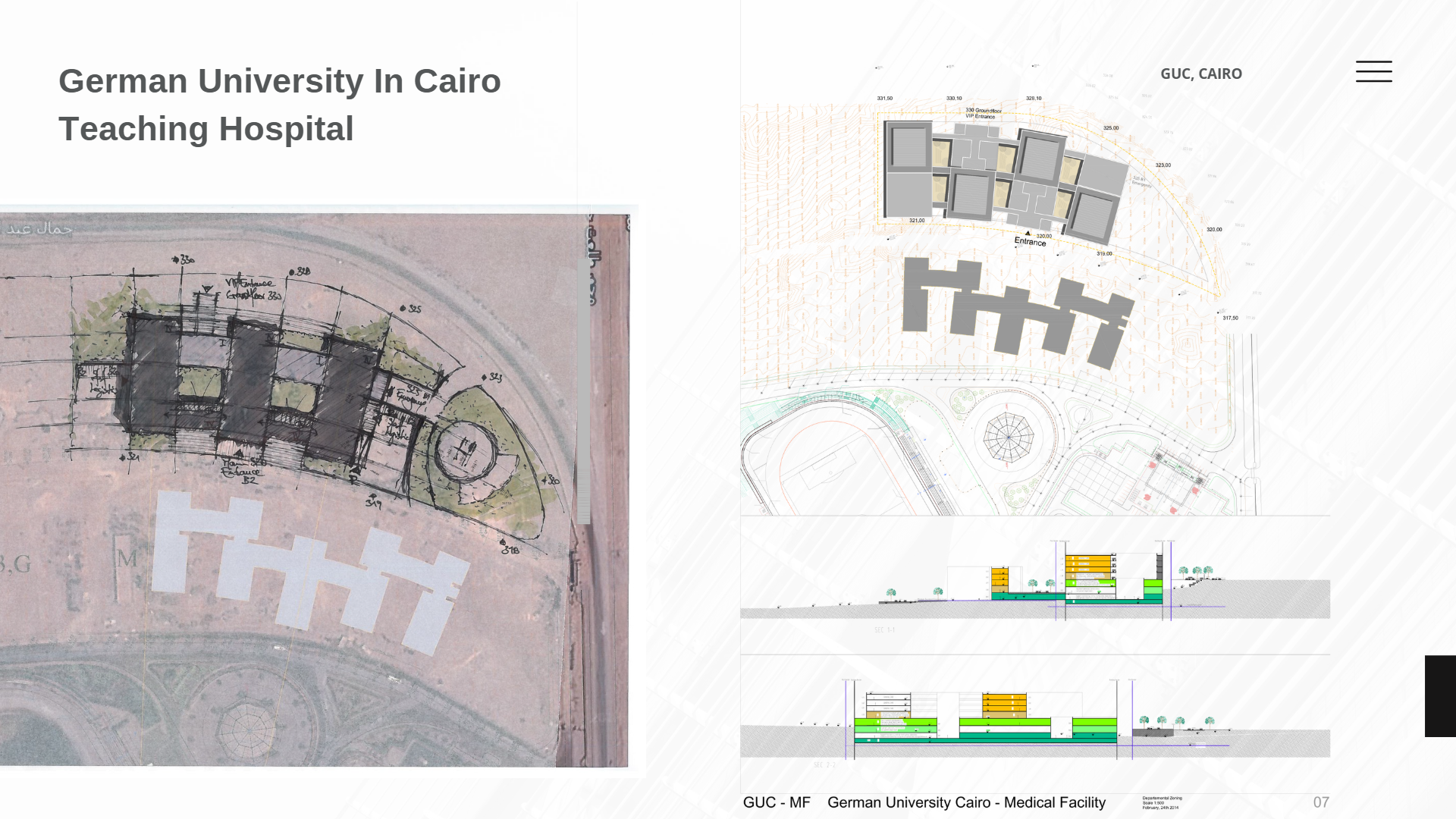This screenshot has width=1456, height=819.
Task: Click German University Cairo - Medical Facility caption
Action: [x=965, y=802]
